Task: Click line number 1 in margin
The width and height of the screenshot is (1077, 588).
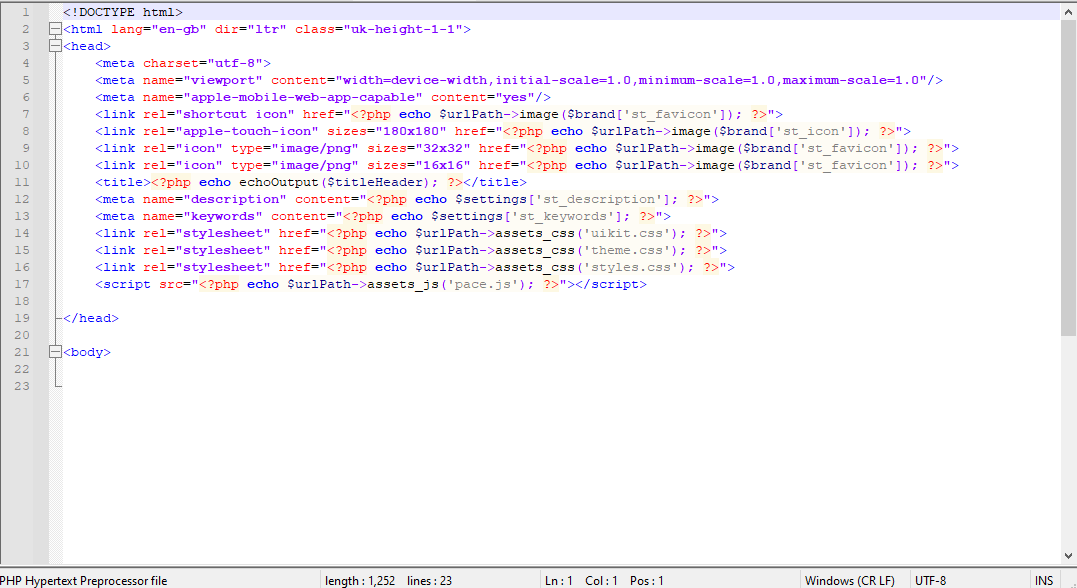Action: click(x=25, y=12)
